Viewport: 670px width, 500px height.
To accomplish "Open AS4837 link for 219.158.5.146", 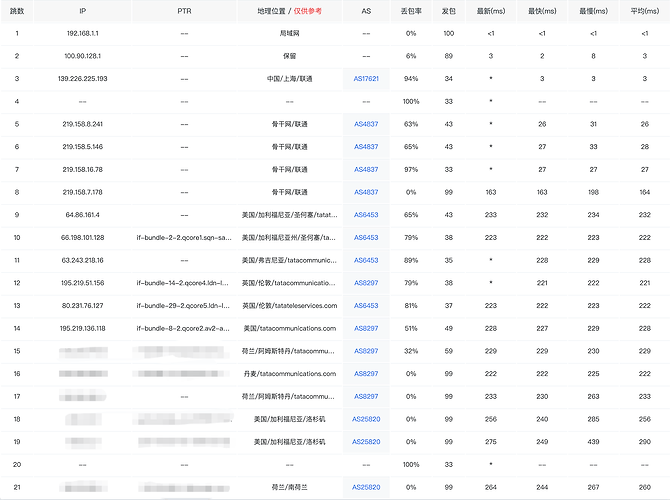I will coord(366,147).
